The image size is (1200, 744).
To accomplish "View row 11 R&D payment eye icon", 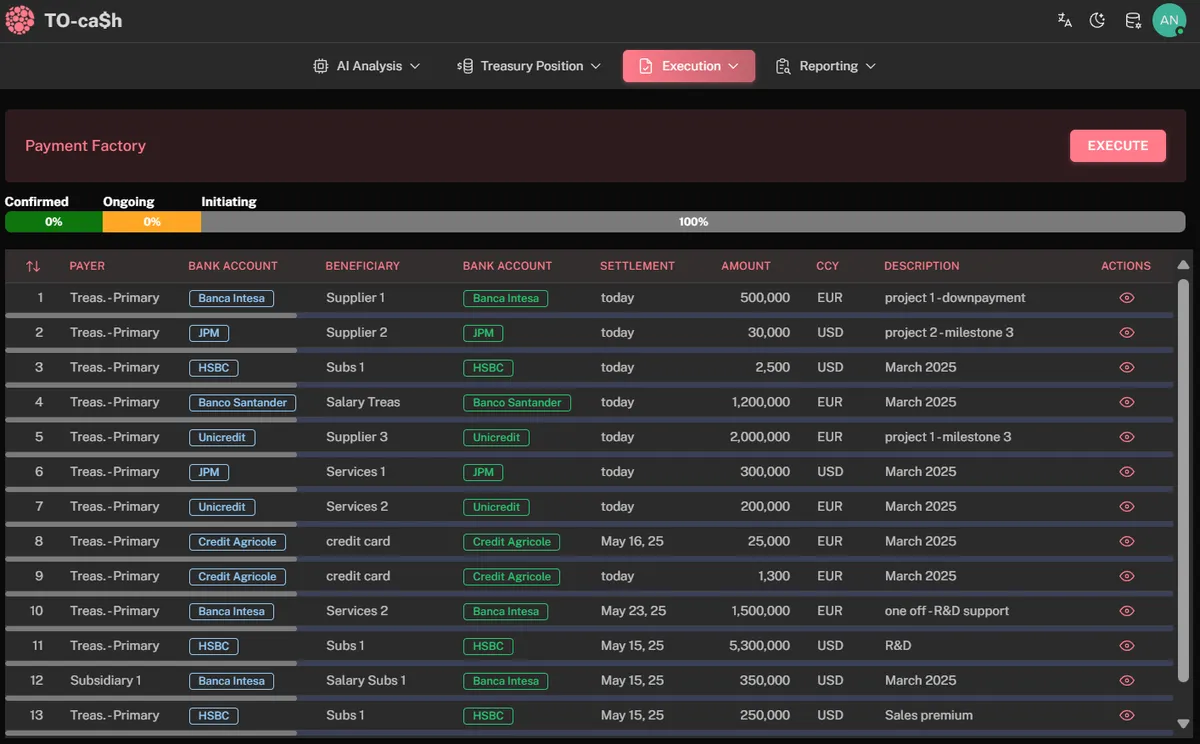I will point(1127,646).
